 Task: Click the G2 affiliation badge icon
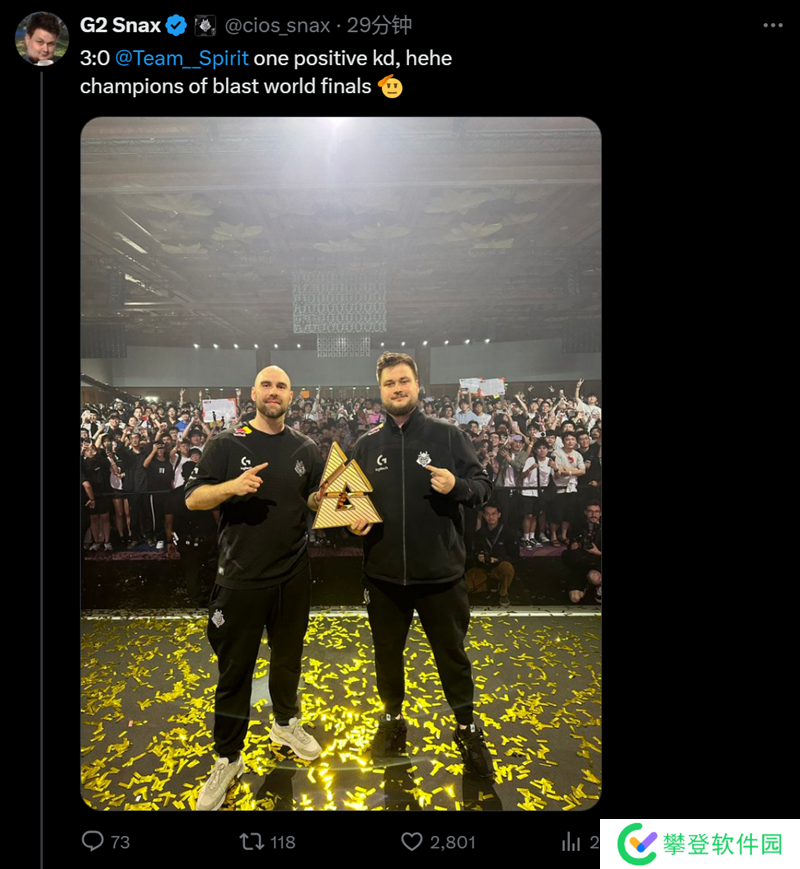click(205, 25)
